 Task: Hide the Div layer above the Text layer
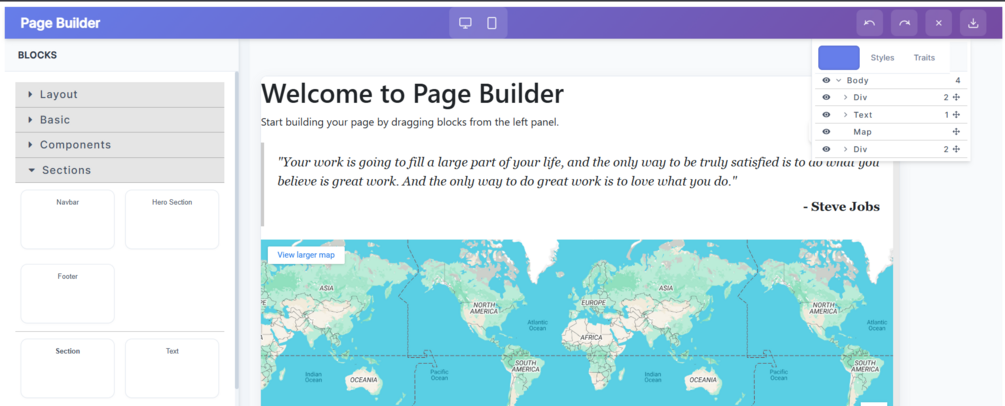[x=826, y=97]
